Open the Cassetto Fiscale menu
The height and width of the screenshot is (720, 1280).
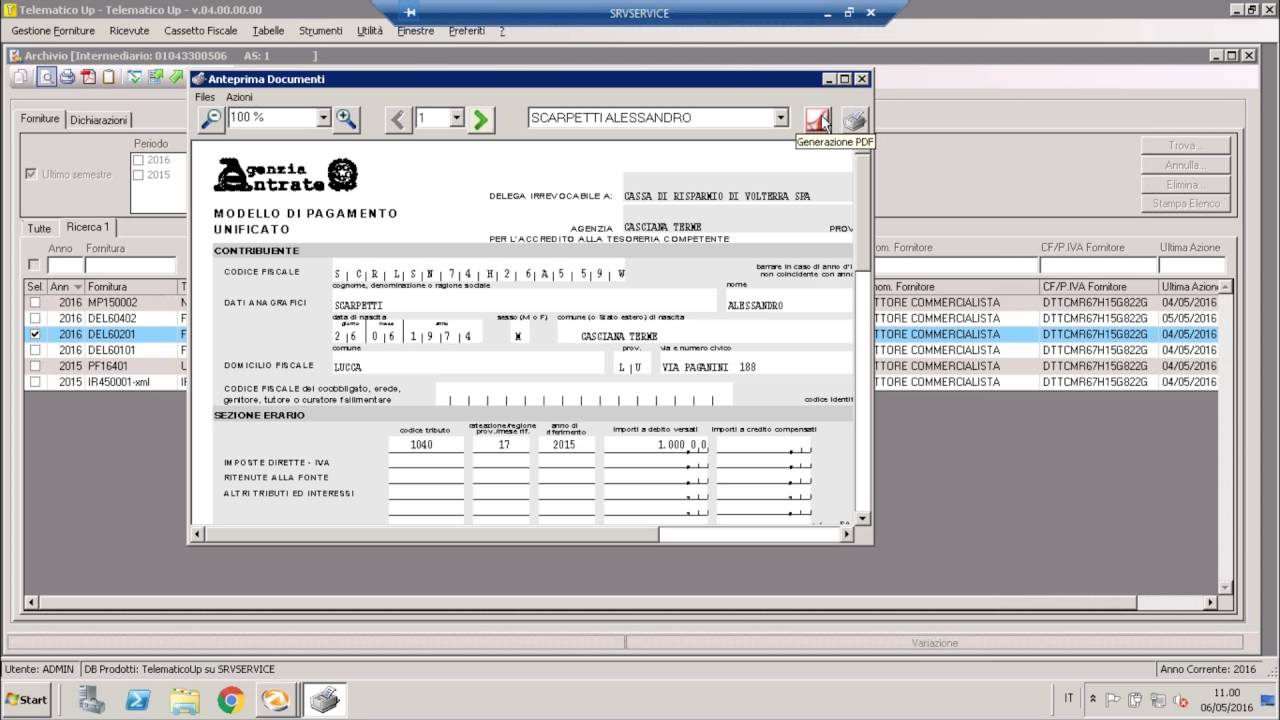coord(201,31)
